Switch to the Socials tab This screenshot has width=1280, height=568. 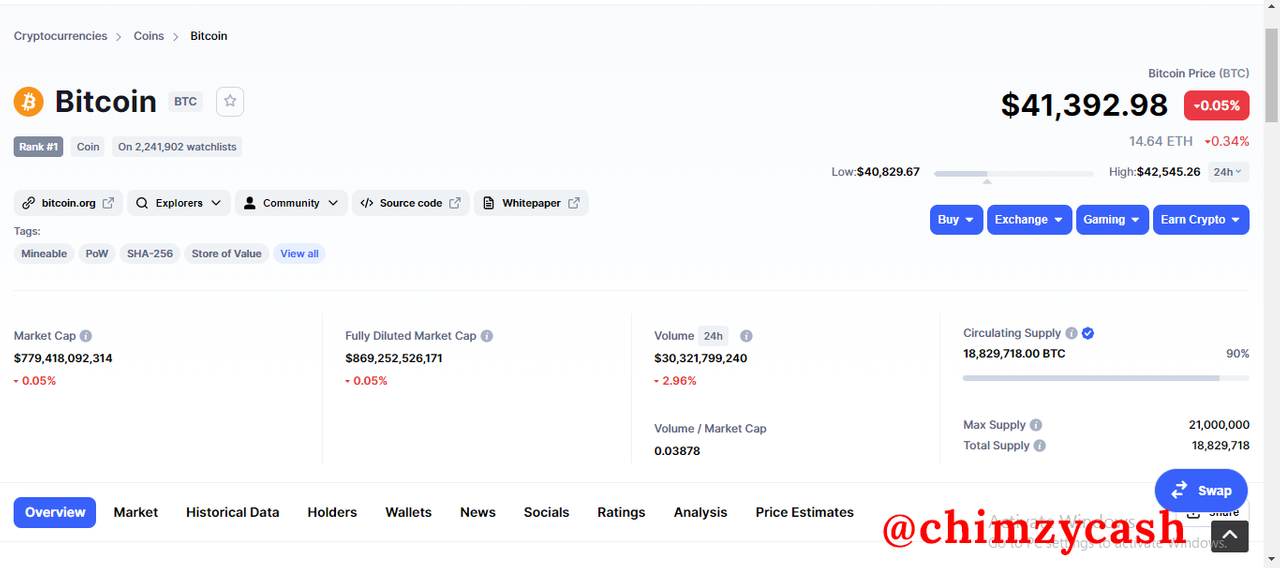[547, 513]
